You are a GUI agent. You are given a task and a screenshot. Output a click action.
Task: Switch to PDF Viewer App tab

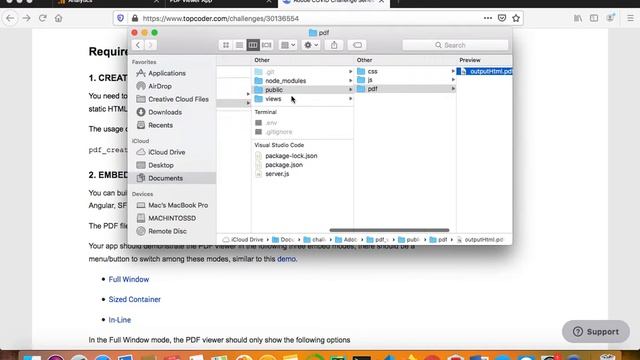click(x=220, y=2)
